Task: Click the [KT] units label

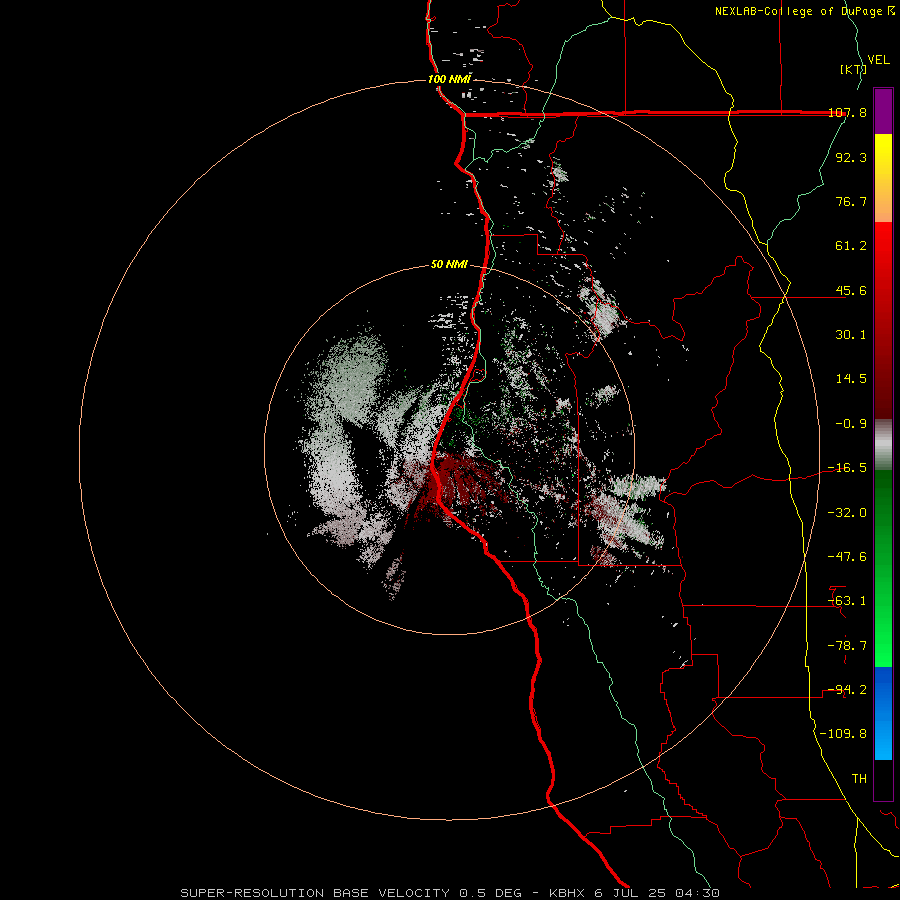Action: [853, 69]
